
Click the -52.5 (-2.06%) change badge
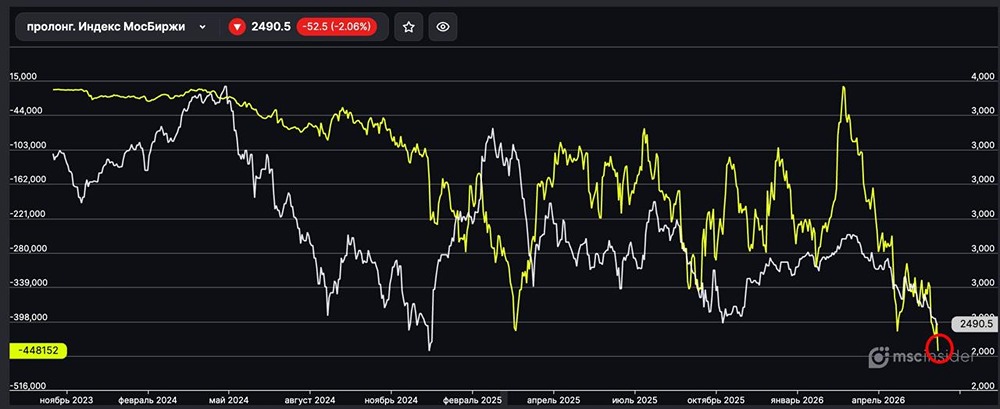pyautogui.click(x=337, y=27)
